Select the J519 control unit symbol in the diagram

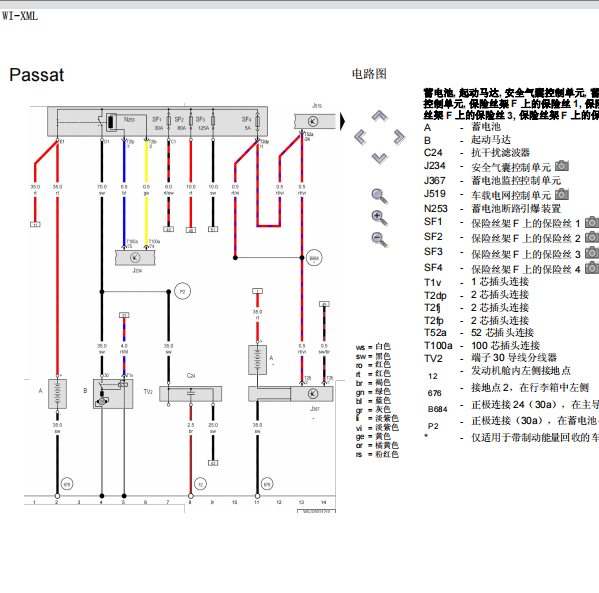click(314, 122)
